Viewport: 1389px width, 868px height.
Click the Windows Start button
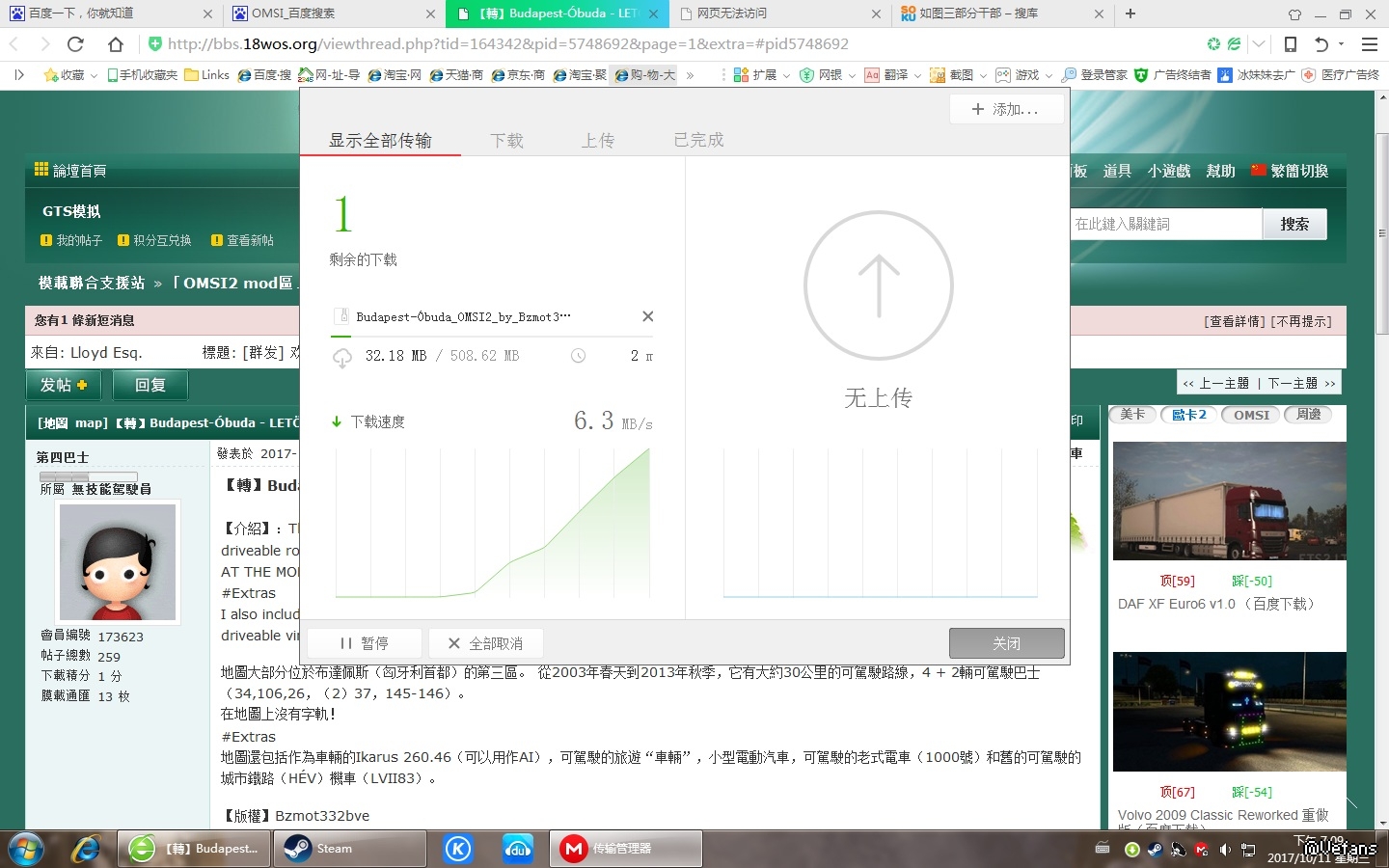pyautogui.click(x=26, y=849)
